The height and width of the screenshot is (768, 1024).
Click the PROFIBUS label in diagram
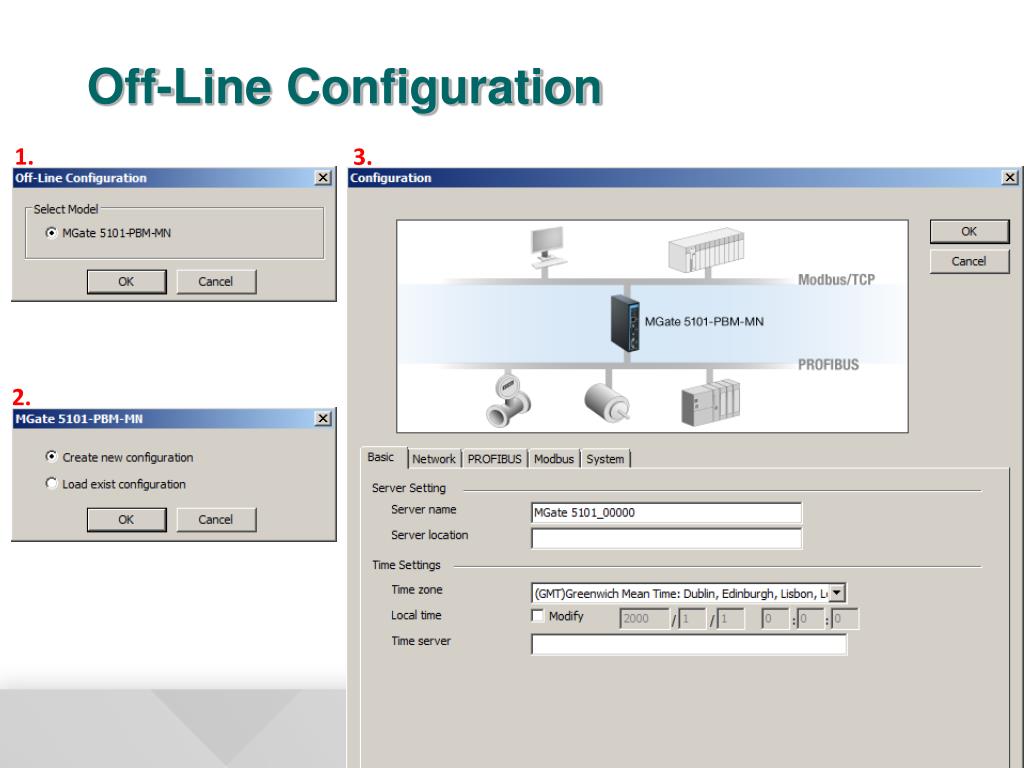pos(828,365)
